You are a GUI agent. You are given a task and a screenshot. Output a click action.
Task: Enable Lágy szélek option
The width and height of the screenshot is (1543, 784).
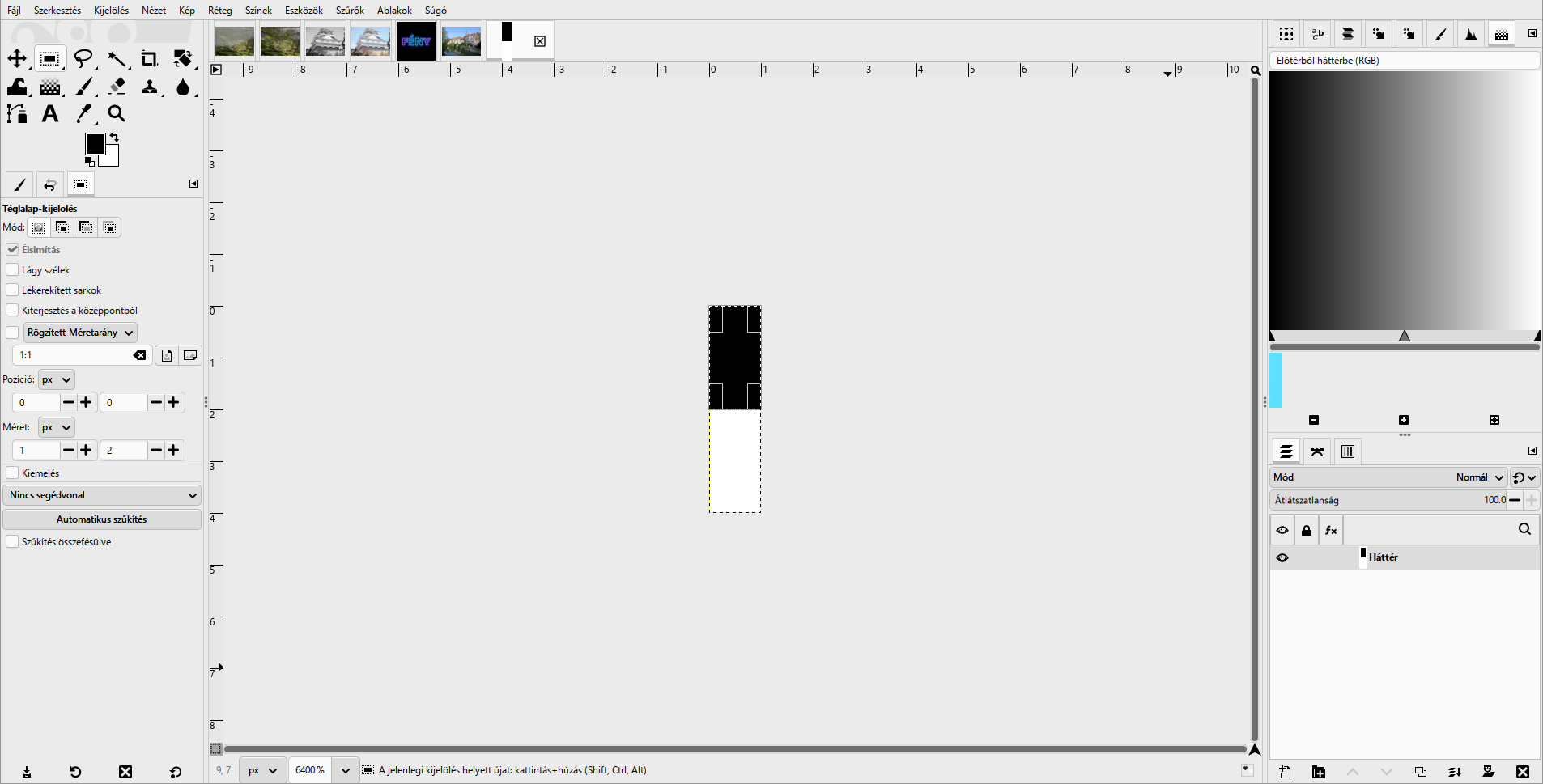click(12, 269)
